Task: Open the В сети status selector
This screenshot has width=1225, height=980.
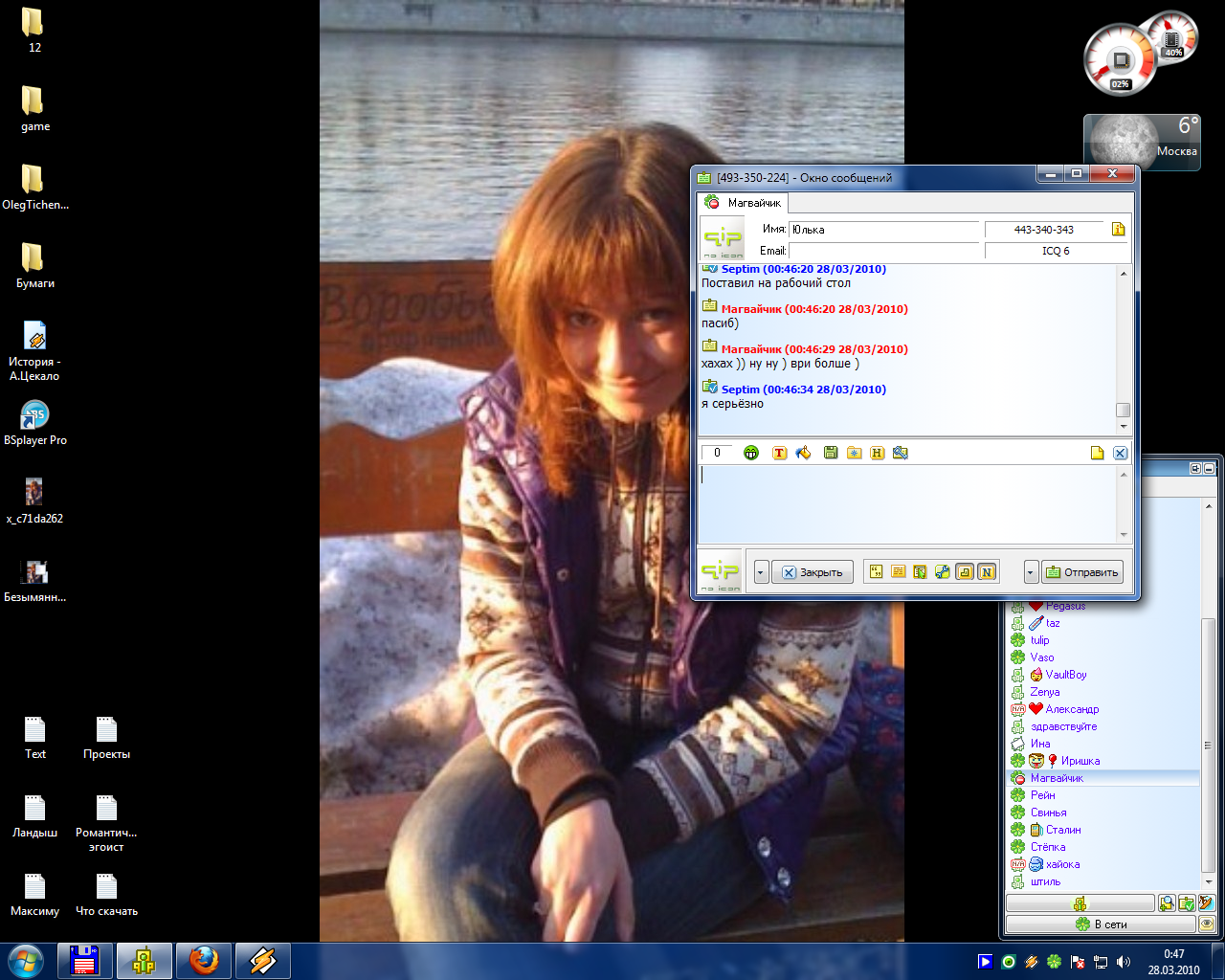Action: click(x=1101, y=924)
